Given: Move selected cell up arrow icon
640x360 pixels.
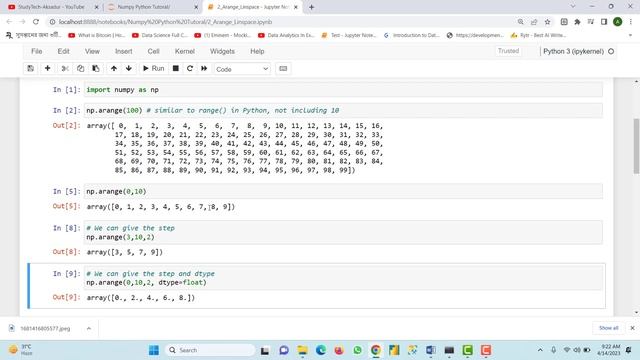Looking at the screenshot, I should [114, 69].
